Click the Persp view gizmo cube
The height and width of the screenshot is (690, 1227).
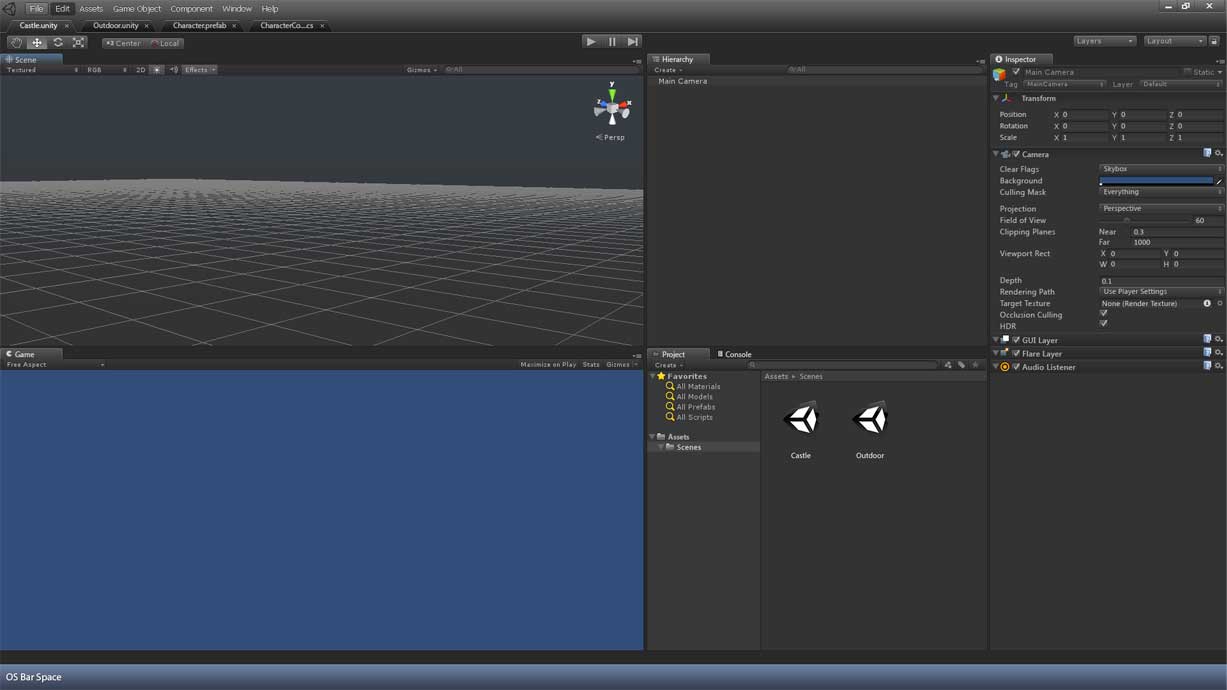[612, 105]
